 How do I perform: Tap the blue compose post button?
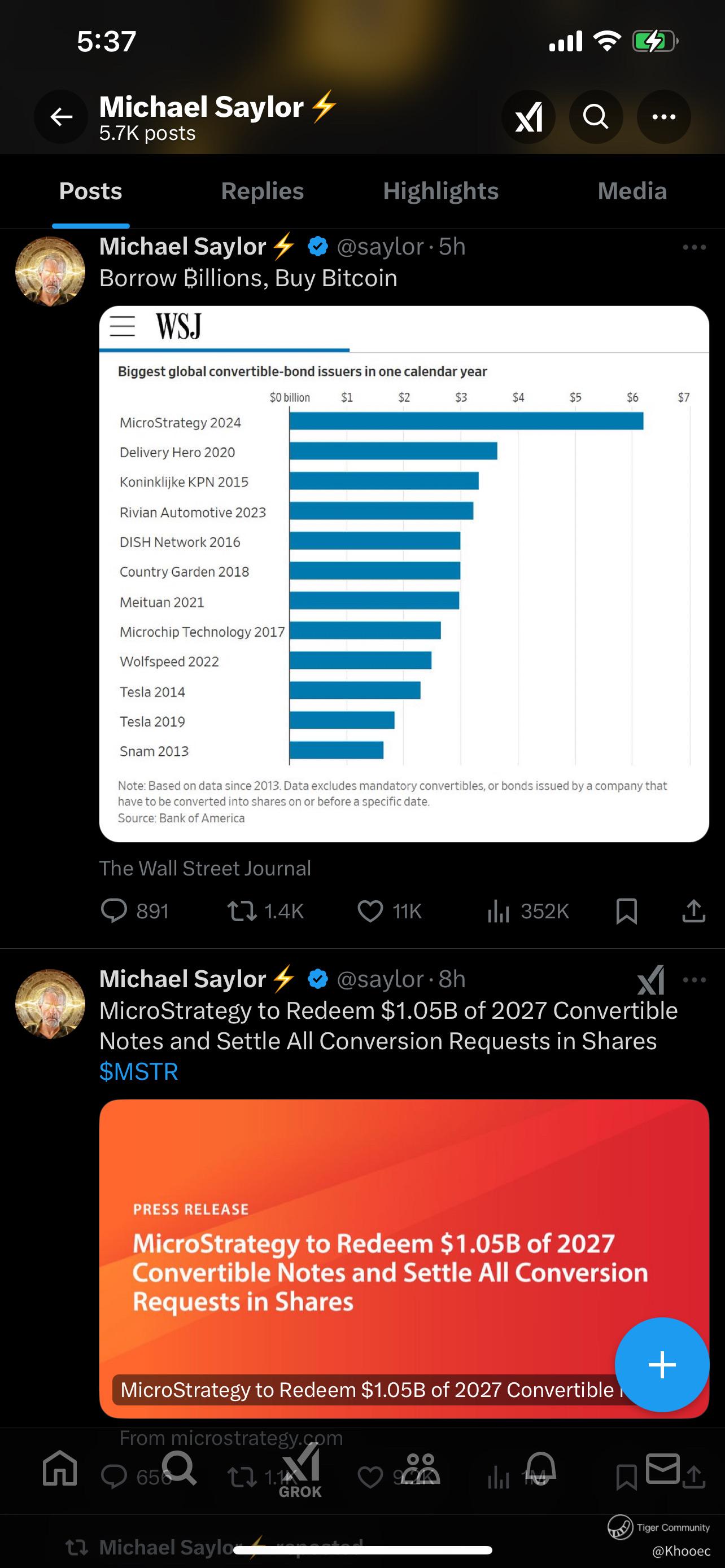tap(662, 1364)
